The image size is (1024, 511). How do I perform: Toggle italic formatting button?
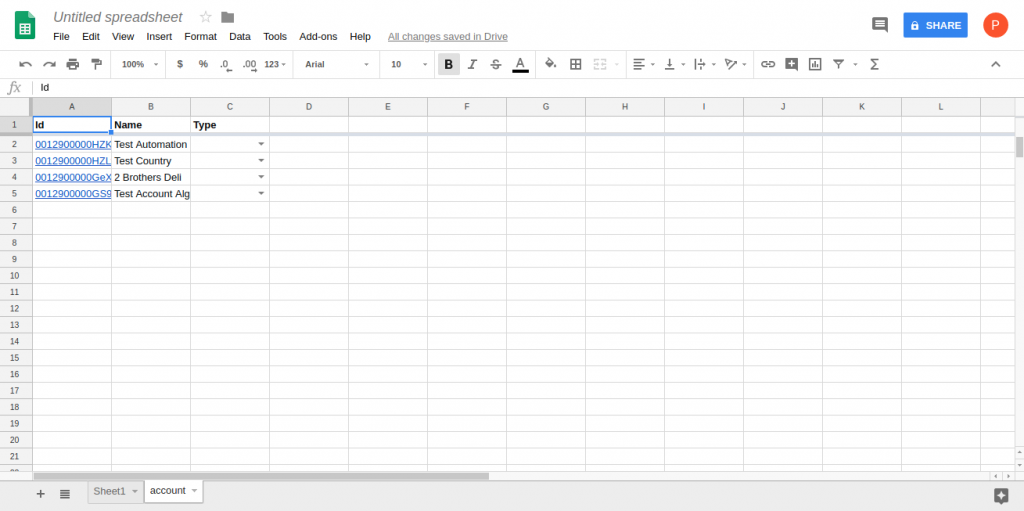coord(472,64)
